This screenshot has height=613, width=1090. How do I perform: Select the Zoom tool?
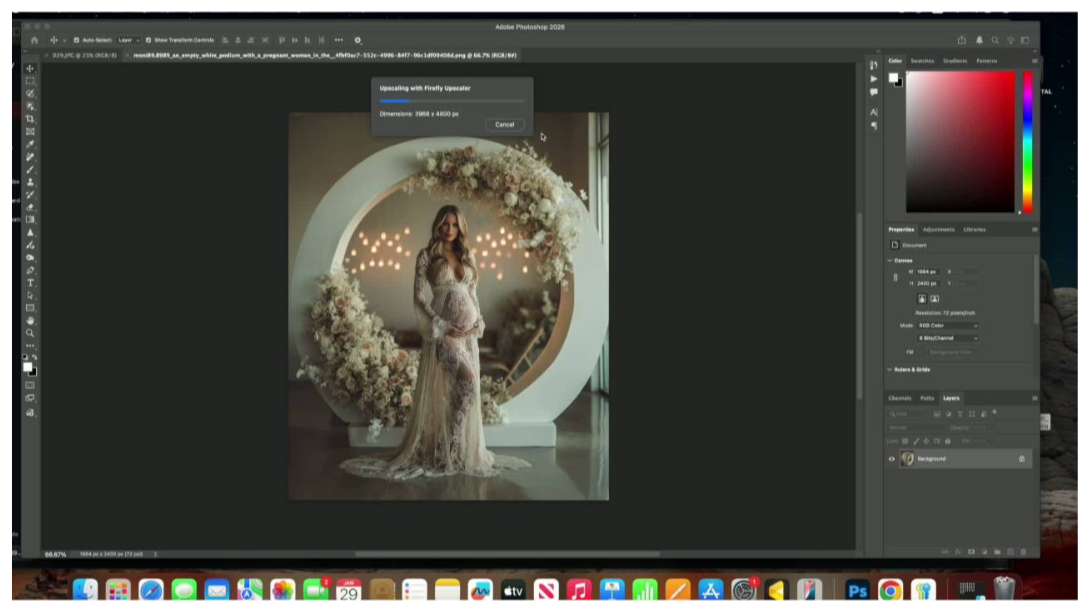point(30,333)
